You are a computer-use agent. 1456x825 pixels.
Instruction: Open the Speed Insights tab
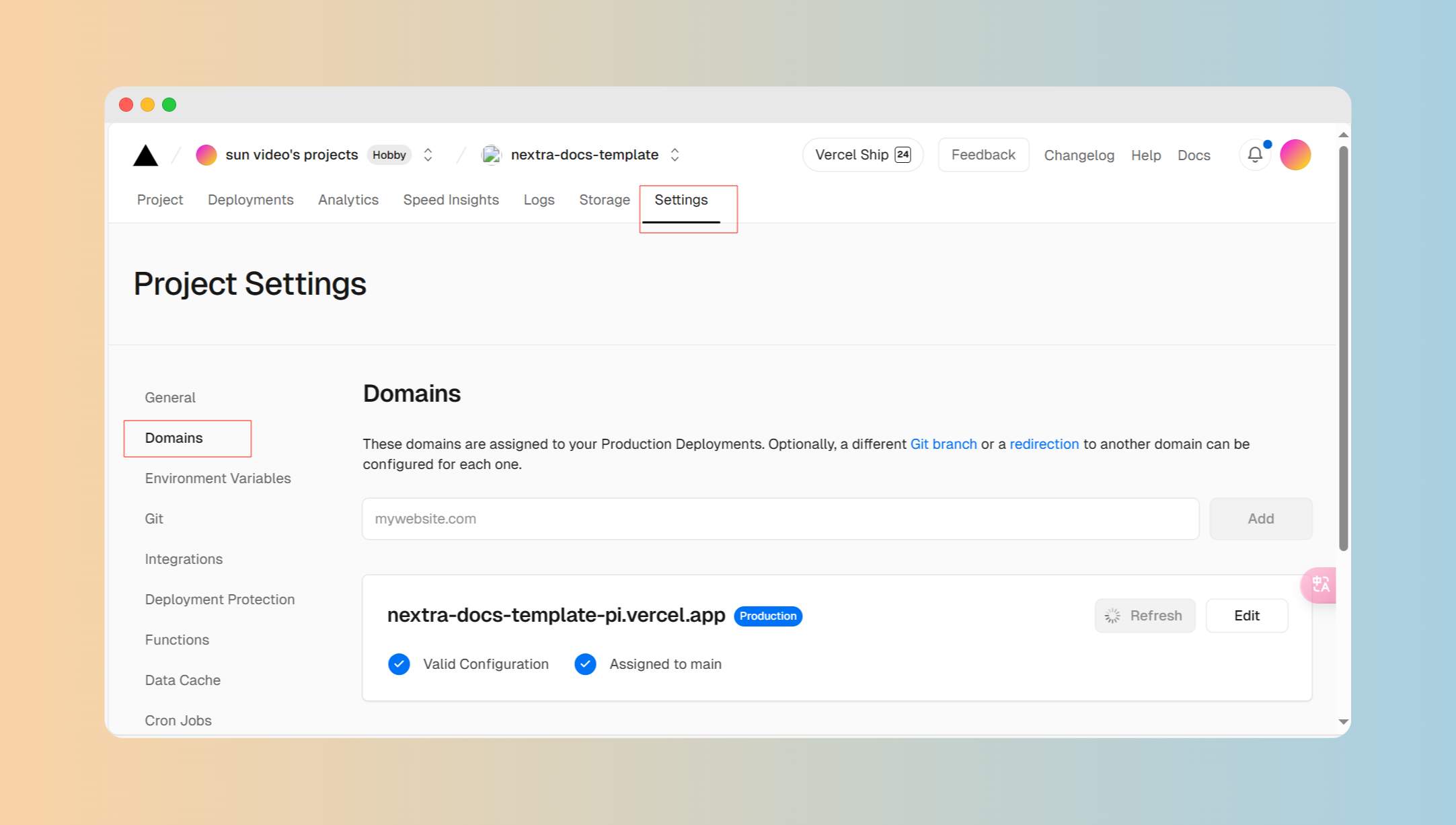click(x=451, y=200)
